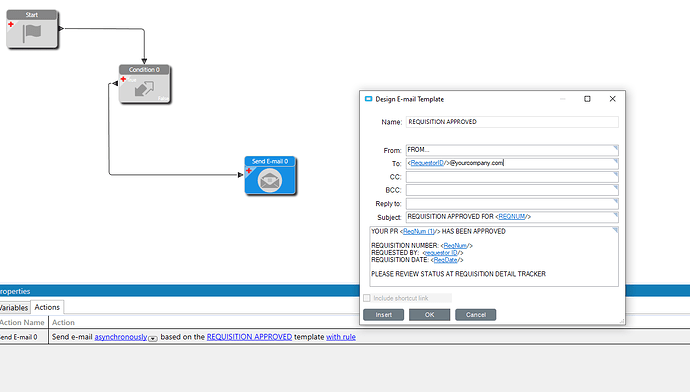This screenshot has height=392, width=690.
Task: Click ReqNum (1) variable in body
Action: [418, 231]
